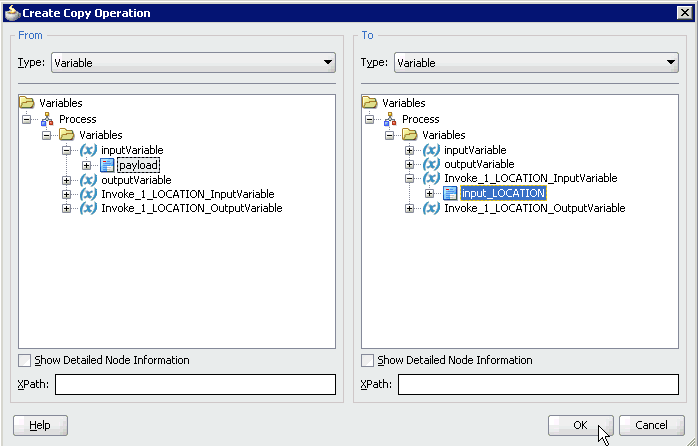The width and height of the screenshot is (698, 446).
Task: Click the dialog title bar application icon
Action: point(12,12)
